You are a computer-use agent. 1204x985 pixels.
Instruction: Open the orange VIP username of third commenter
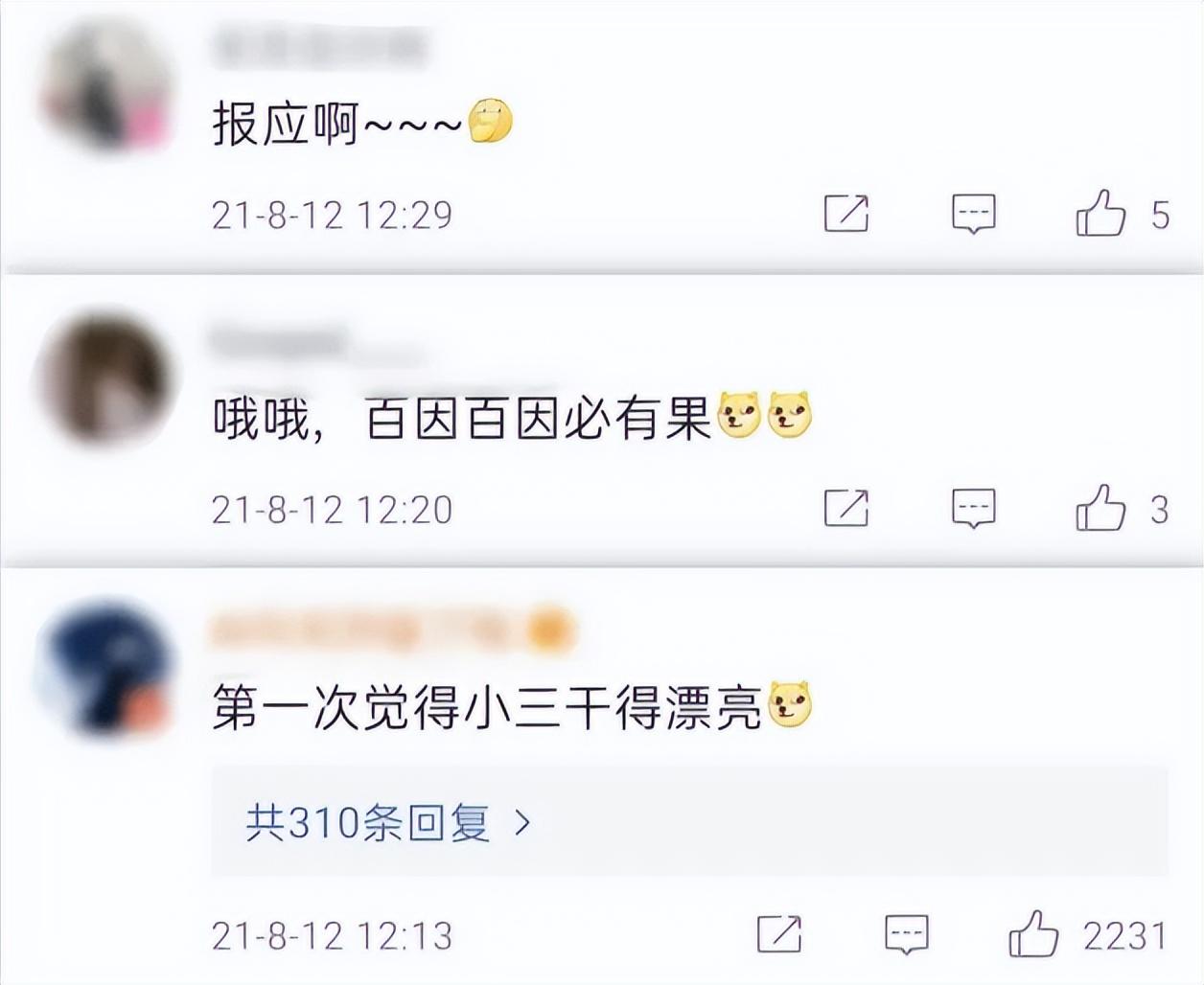(x=391, y=630)
